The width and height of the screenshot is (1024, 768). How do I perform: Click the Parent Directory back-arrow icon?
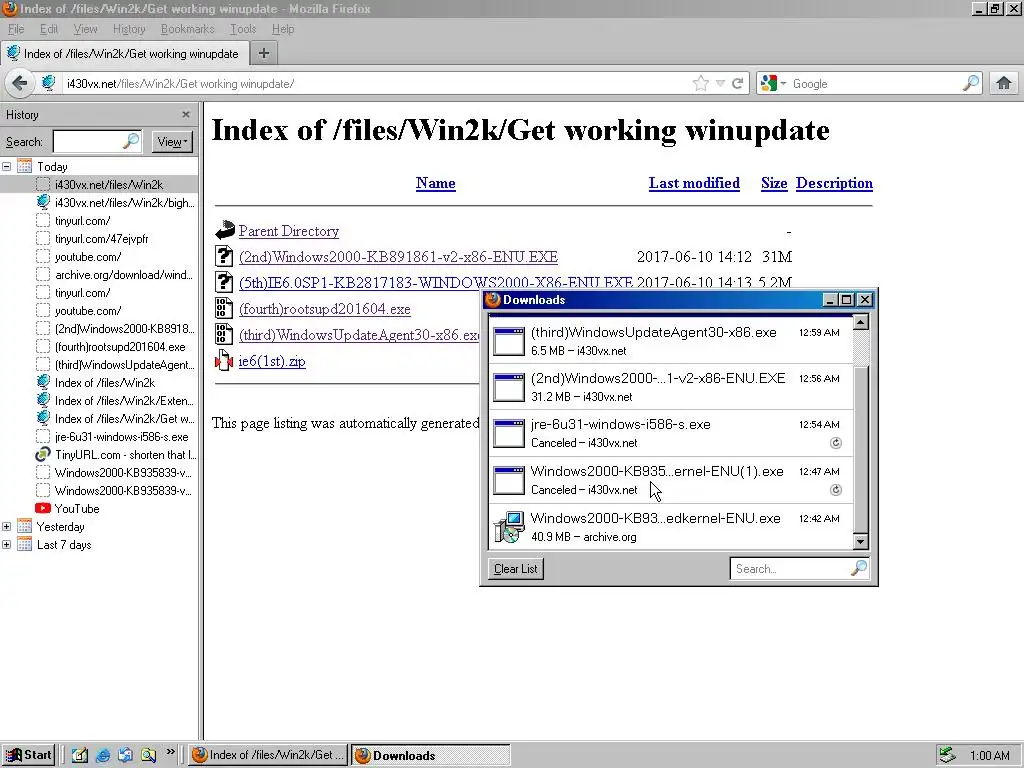(x=224, y=231)
